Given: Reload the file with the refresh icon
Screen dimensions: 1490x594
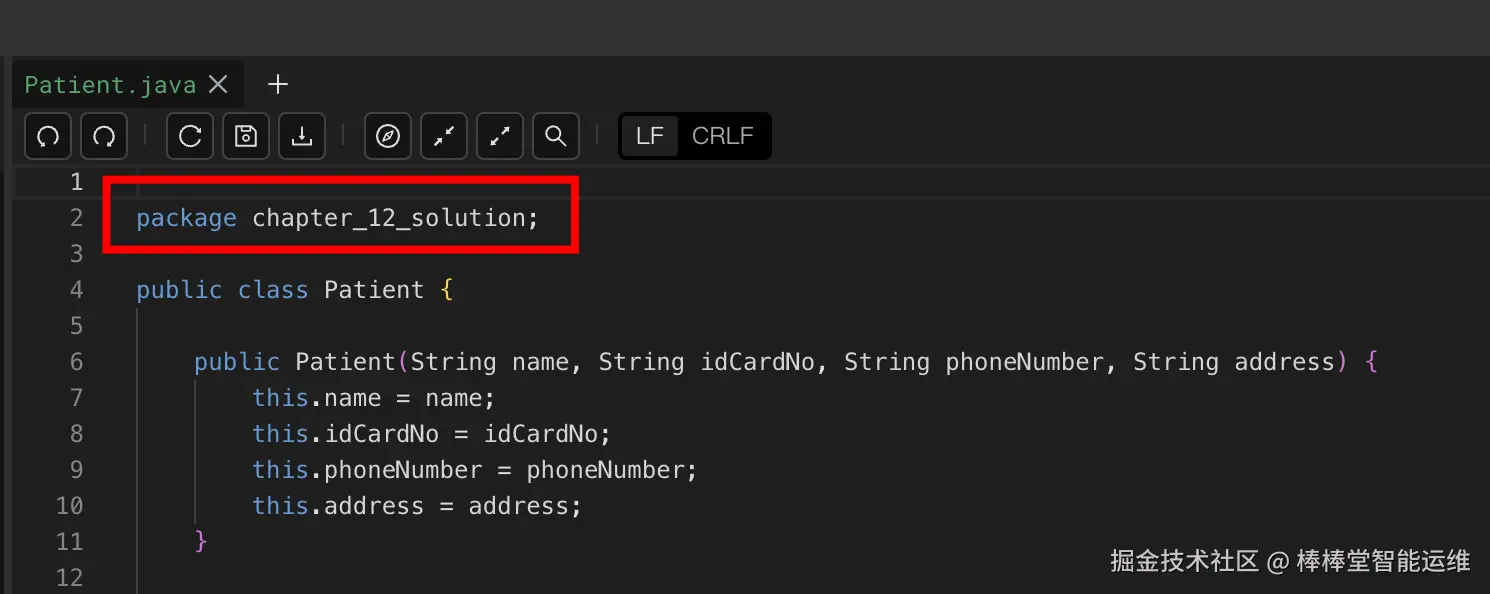Looking at the screenshot, I should (190, 136).
